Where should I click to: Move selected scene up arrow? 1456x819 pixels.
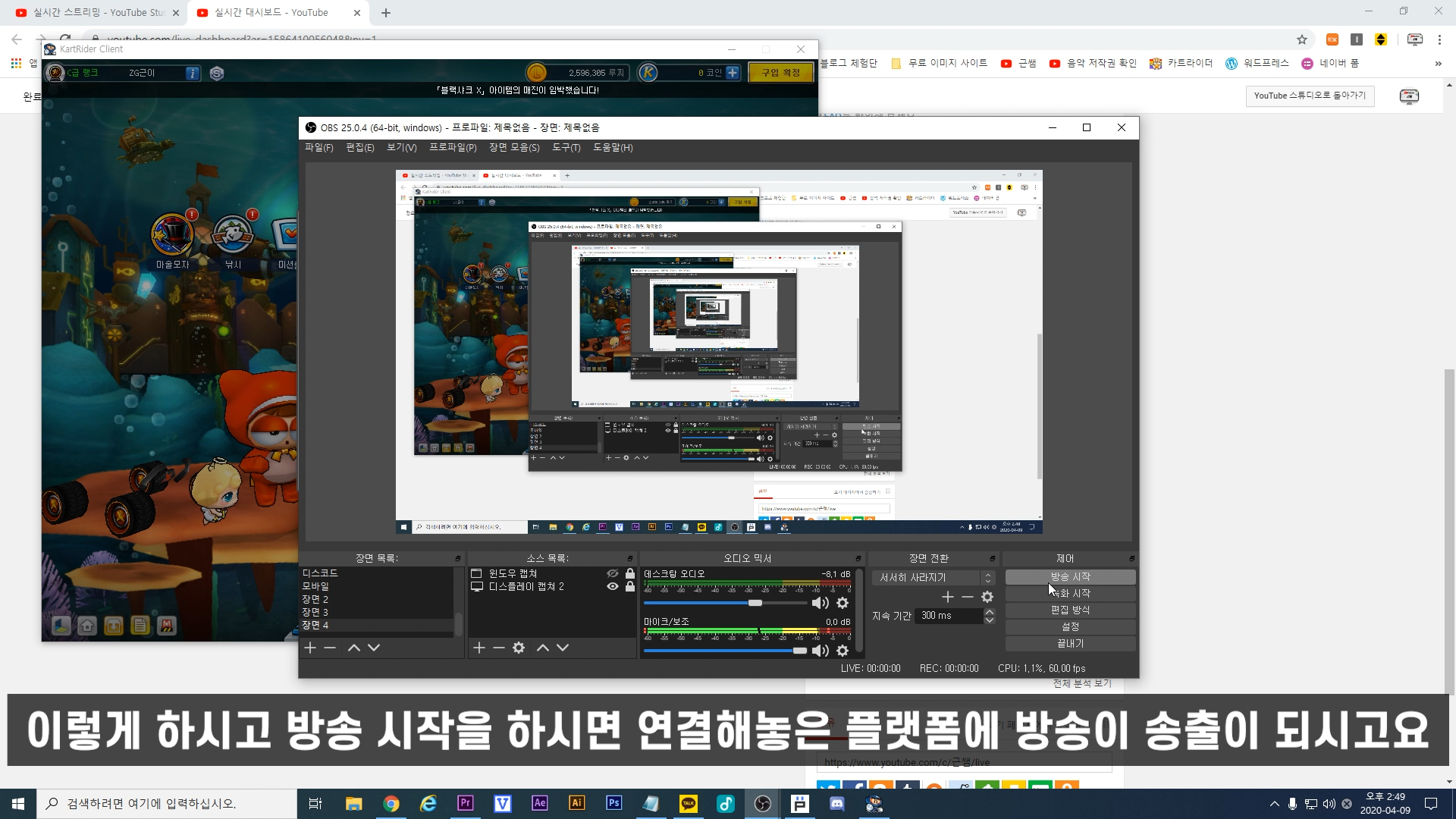[354, 648]
